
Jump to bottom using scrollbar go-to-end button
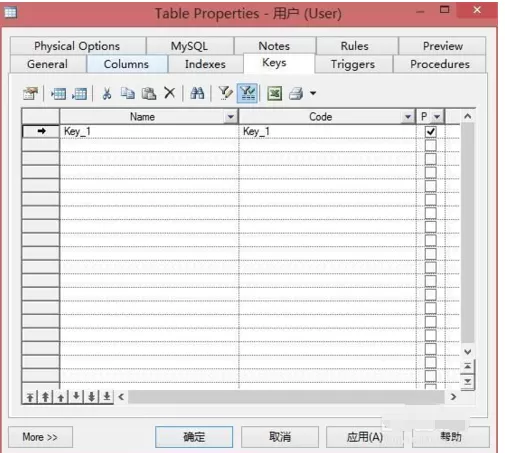(x=468, y=381)
